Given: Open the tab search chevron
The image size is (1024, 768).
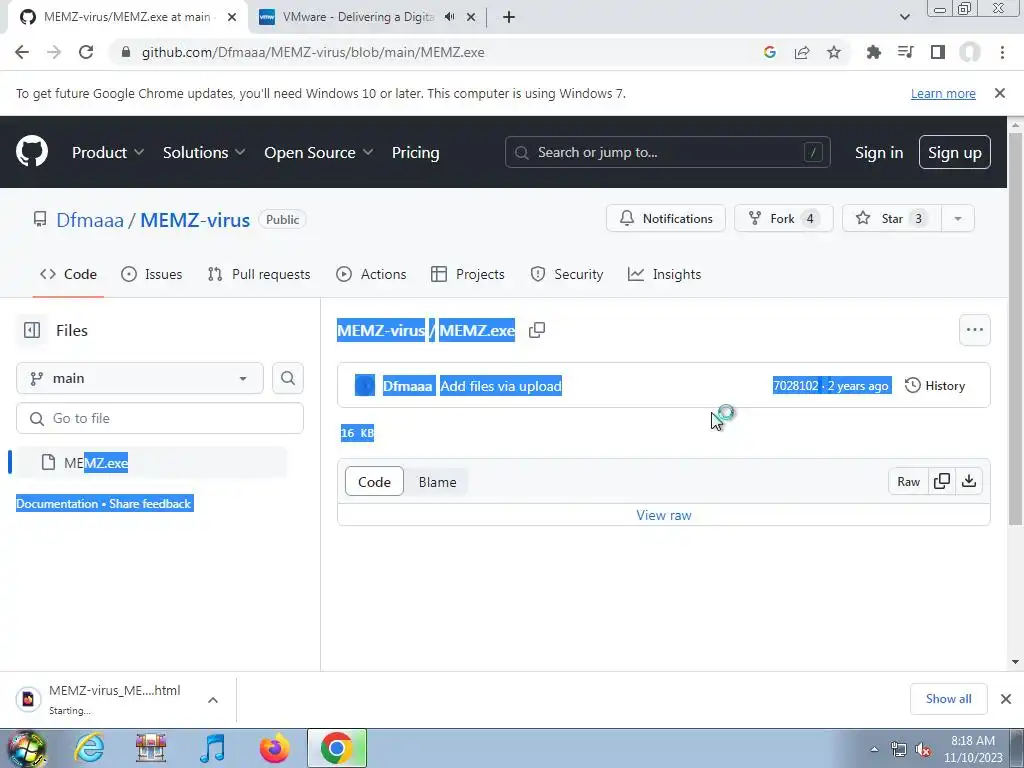Looking at the screenshot, I should coord(905,17).
